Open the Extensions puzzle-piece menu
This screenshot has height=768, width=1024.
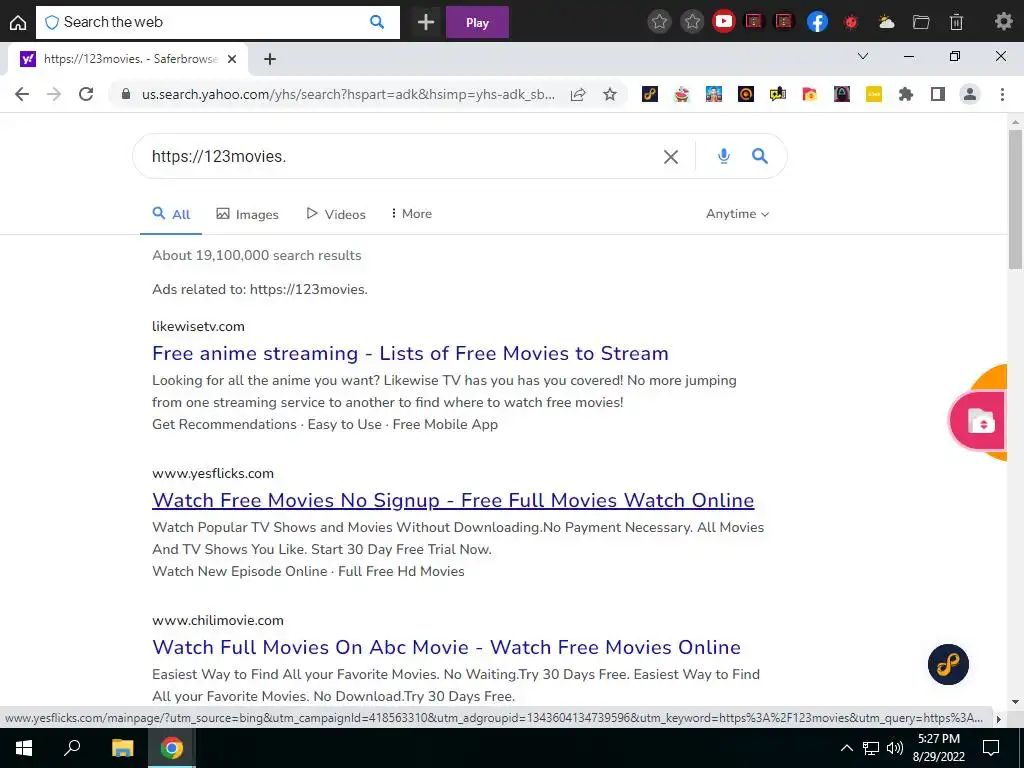click(906, 94)
